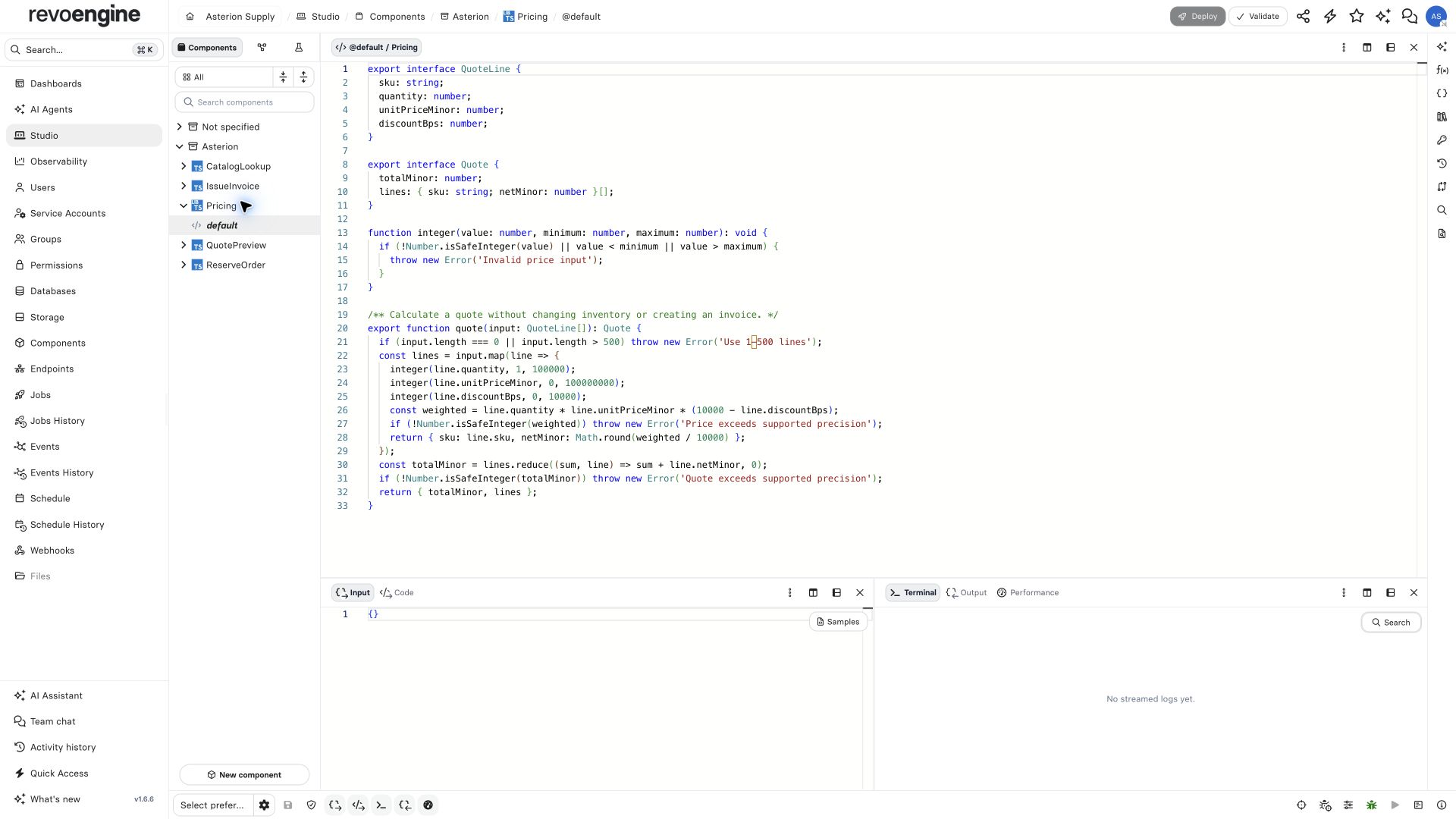Click the shield check icon in bottom toolbar
The width and height of the screenshot is (1456, 819).
pos(311,805)
